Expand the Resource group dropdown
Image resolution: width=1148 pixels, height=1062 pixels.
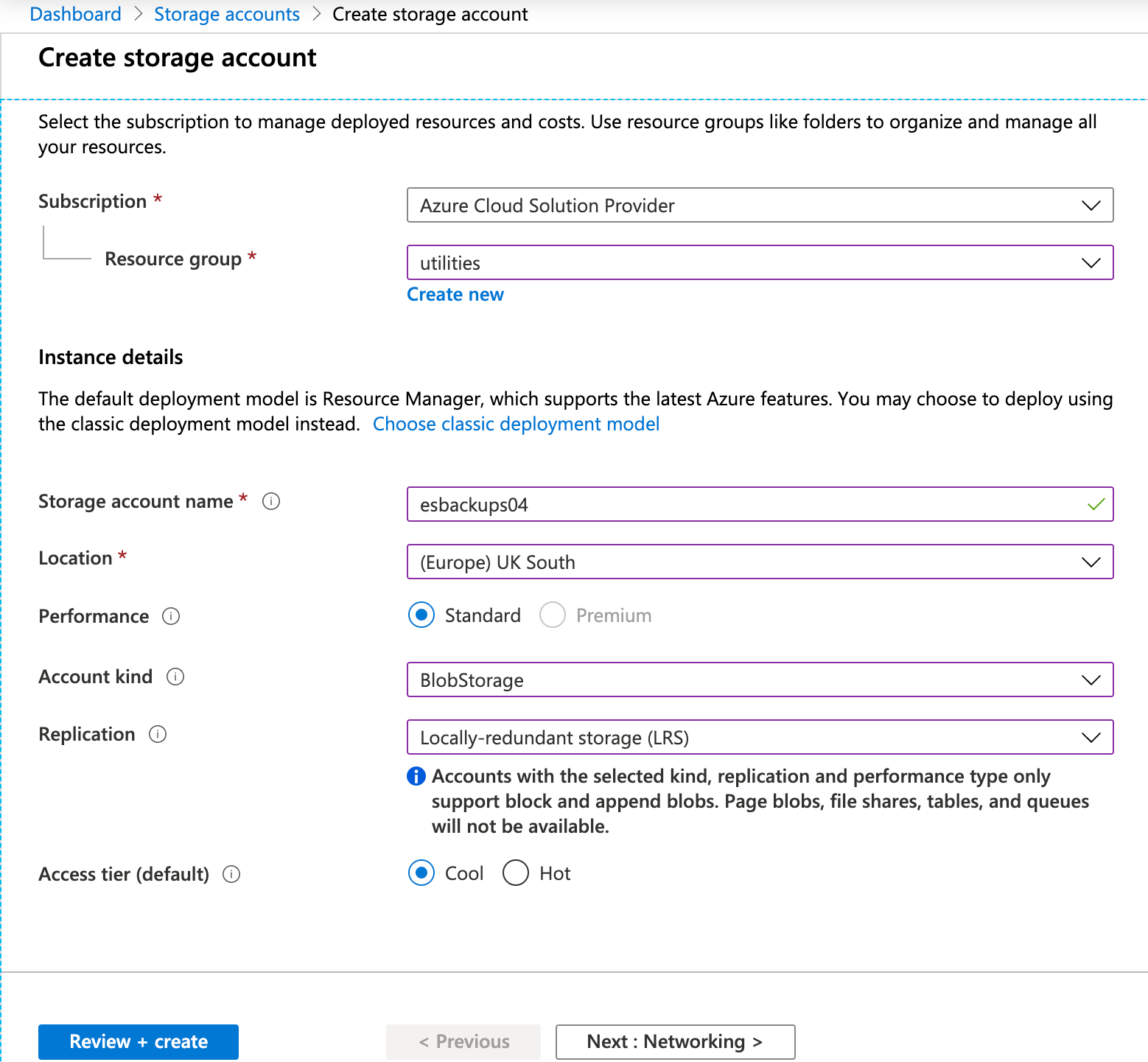tap(759, 263)
